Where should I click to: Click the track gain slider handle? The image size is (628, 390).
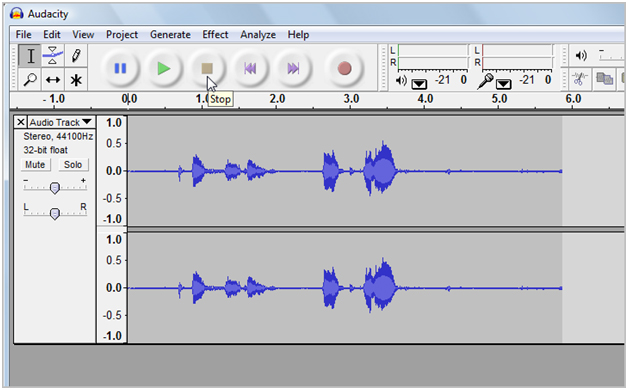point(55,187)
